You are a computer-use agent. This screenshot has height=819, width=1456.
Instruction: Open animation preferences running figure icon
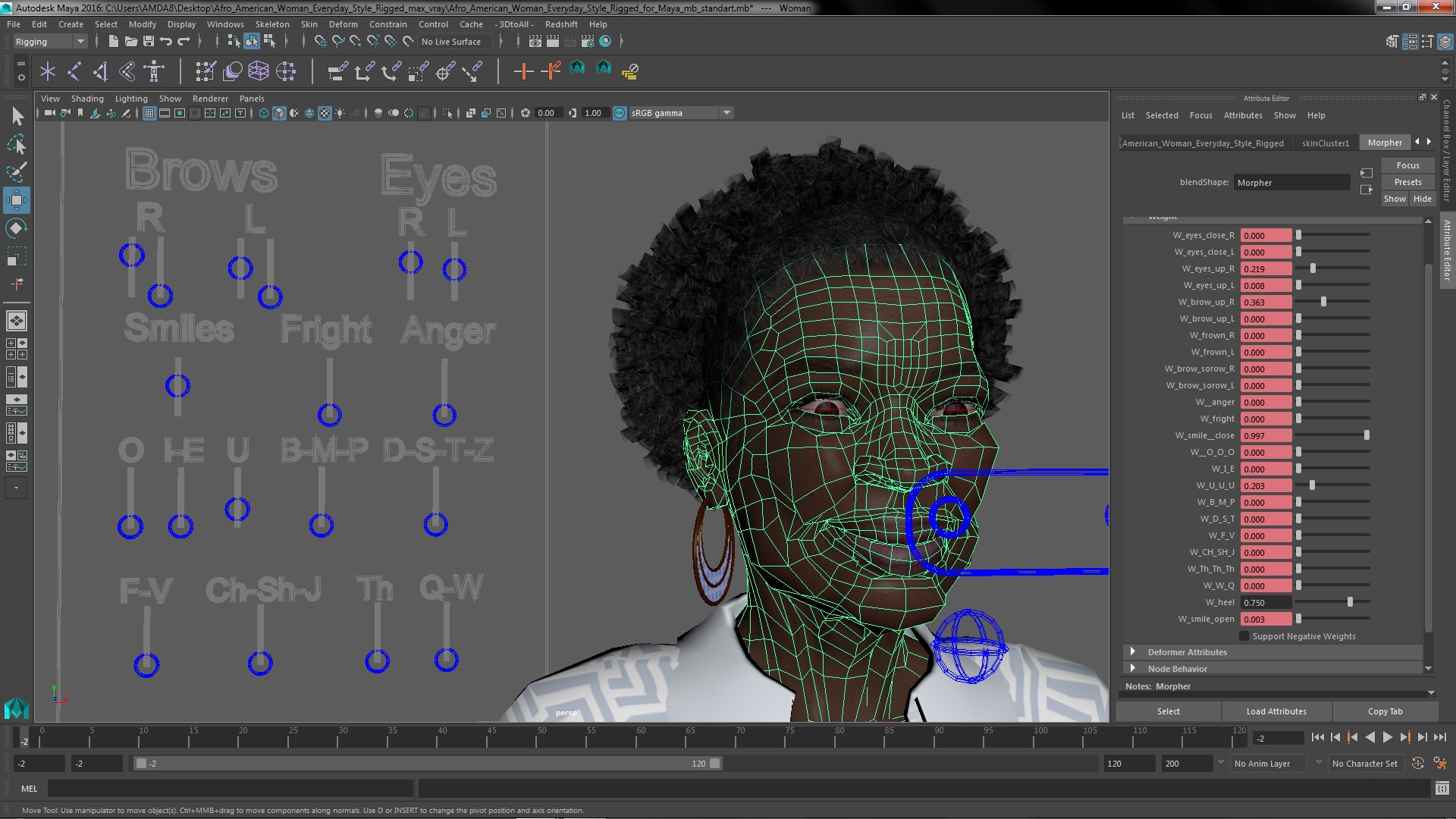tap(1439, 764)
